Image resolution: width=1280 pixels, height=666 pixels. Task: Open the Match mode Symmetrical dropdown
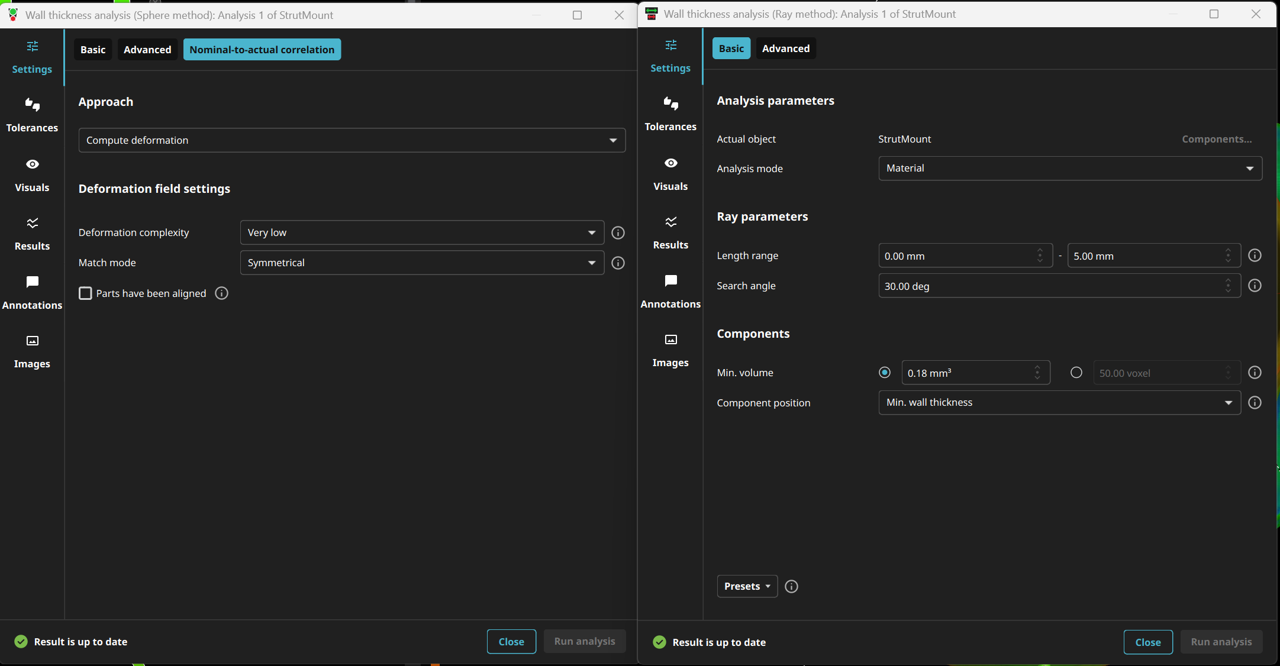coord(421,263)
